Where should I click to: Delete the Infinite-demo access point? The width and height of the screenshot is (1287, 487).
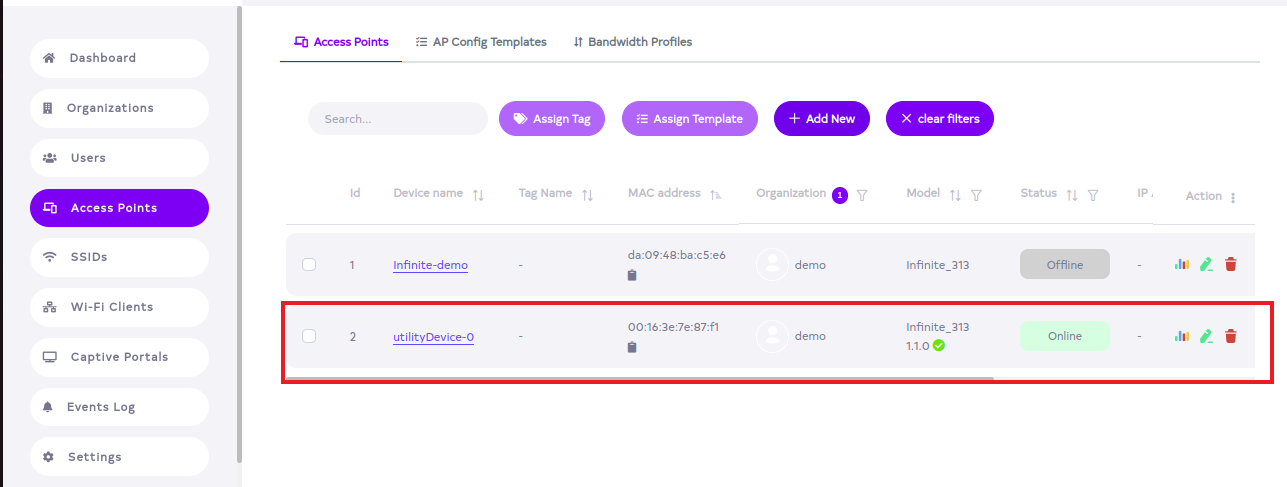(1231, 265)
